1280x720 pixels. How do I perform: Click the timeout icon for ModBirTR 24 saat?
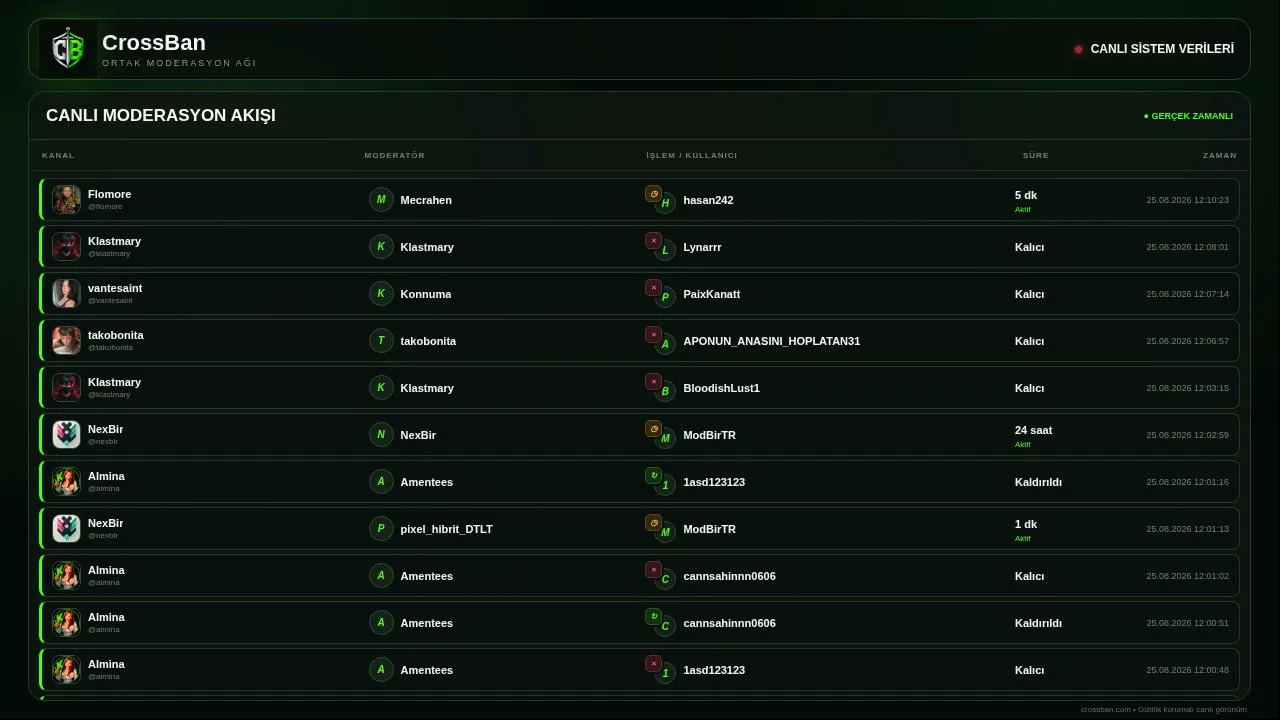coord(653,429)
